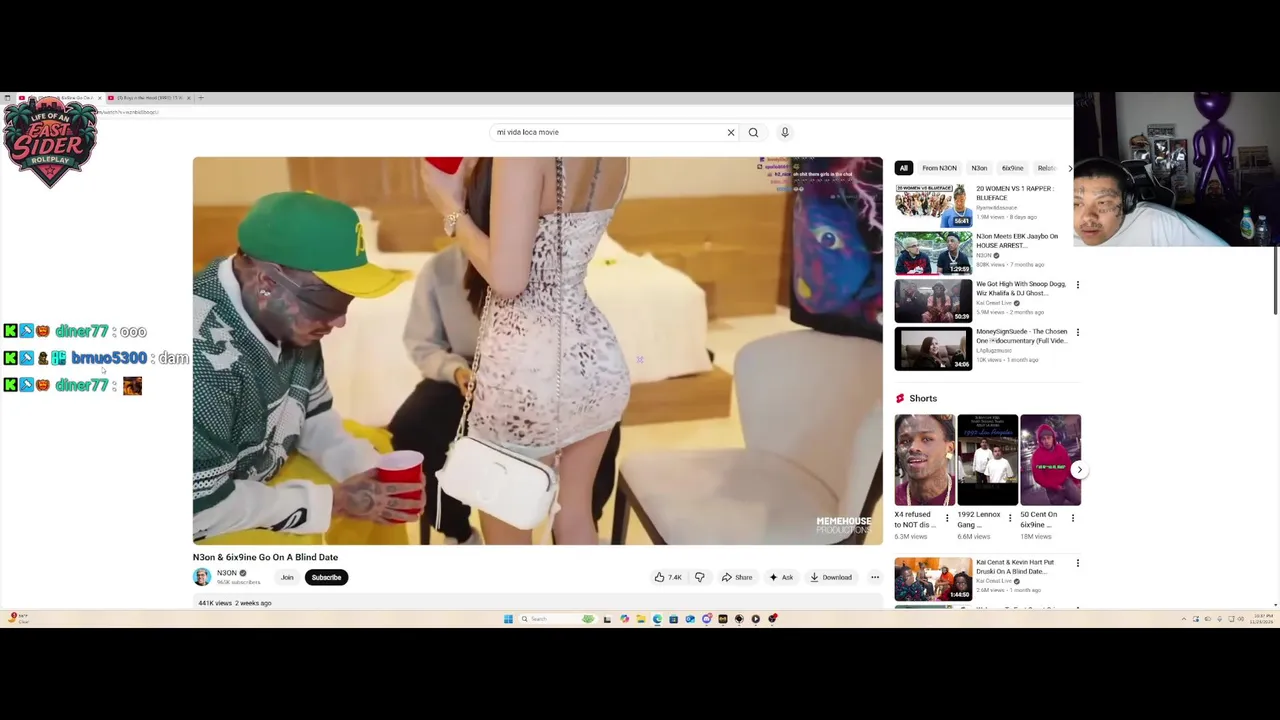Open options menu for MoneySignSuede video
Viewport: 1280px width, 720px height.
click(x=1077, y=332)
